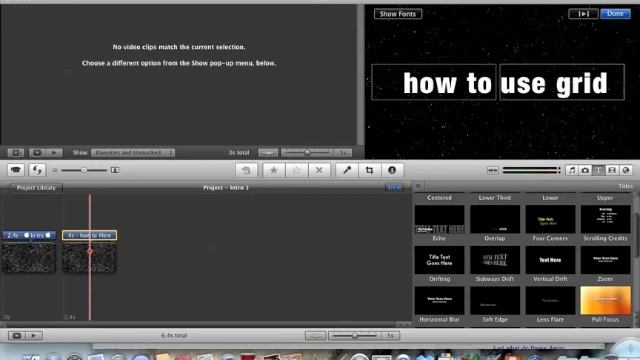The width and height of the screenshot is (640, 360).
Task: Click the '6.4s total' project duration text
Action: click(174, 336)
